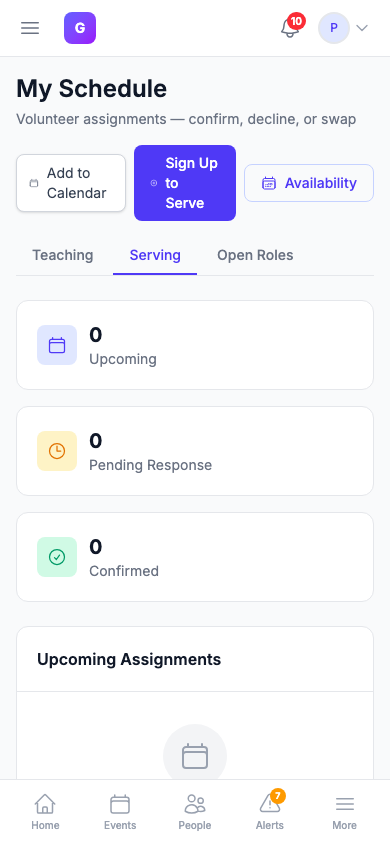
Task: Expand the More menu in bottom bar
Action: pos(344,812)
